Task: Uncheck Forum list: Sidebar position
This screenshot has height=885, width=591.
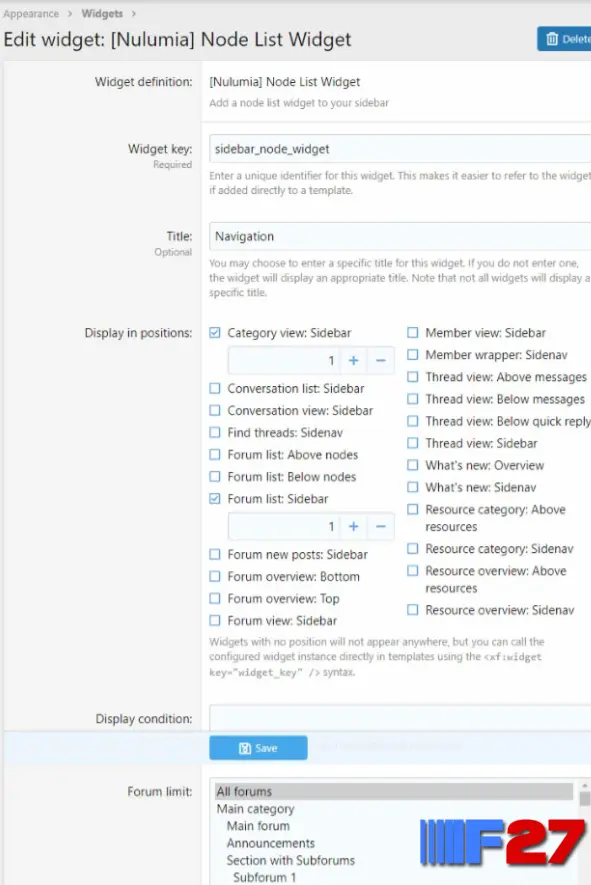Action: [215, 498]
